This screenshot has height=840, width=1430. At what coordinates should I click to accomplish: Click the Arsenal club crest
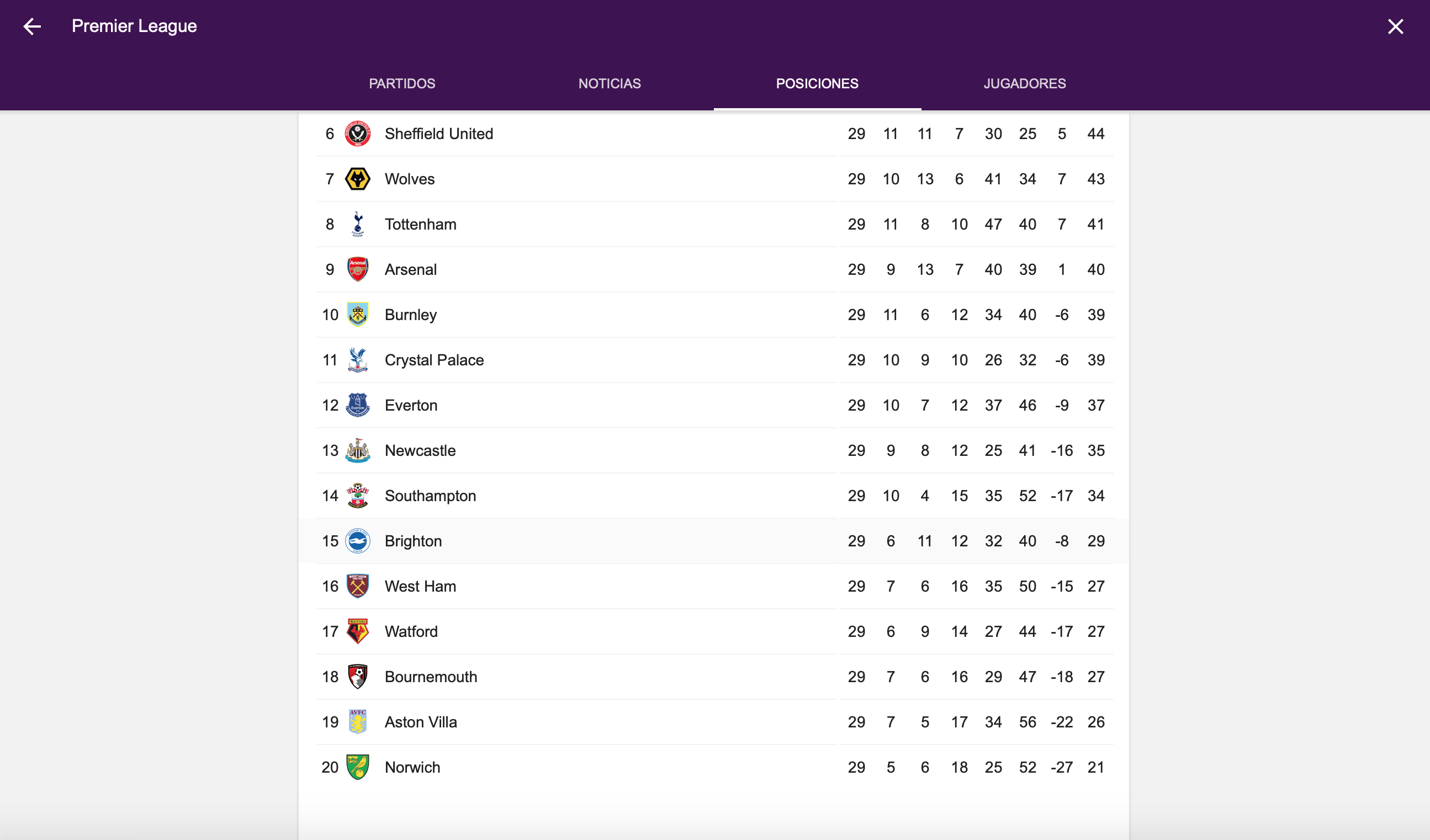358,269
